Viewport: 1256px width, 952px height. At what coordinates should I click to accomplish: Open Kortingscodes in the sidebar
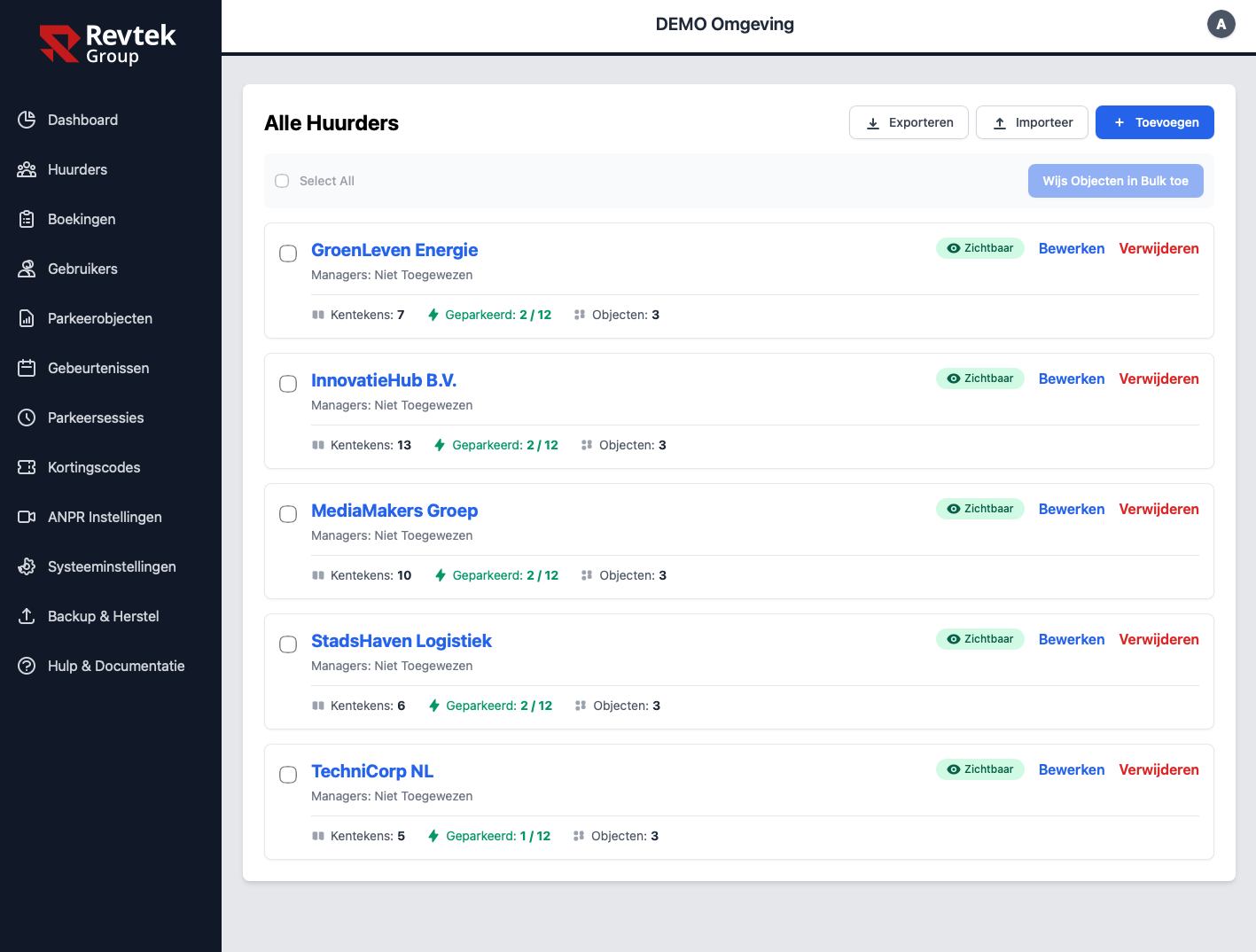point(94,467)
